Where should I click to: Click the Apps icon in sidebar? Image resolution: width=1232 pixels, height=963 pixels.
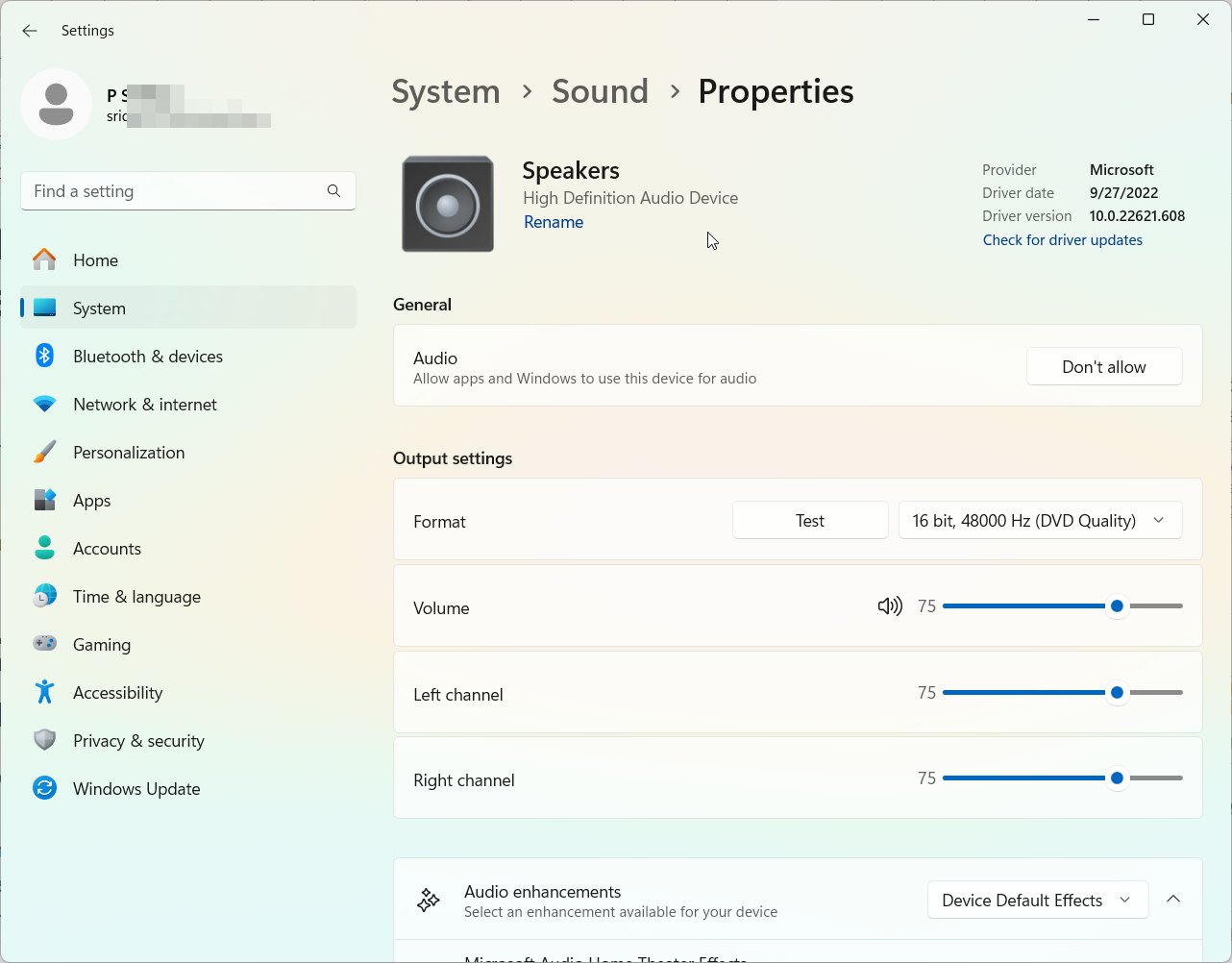click(44, 500)
